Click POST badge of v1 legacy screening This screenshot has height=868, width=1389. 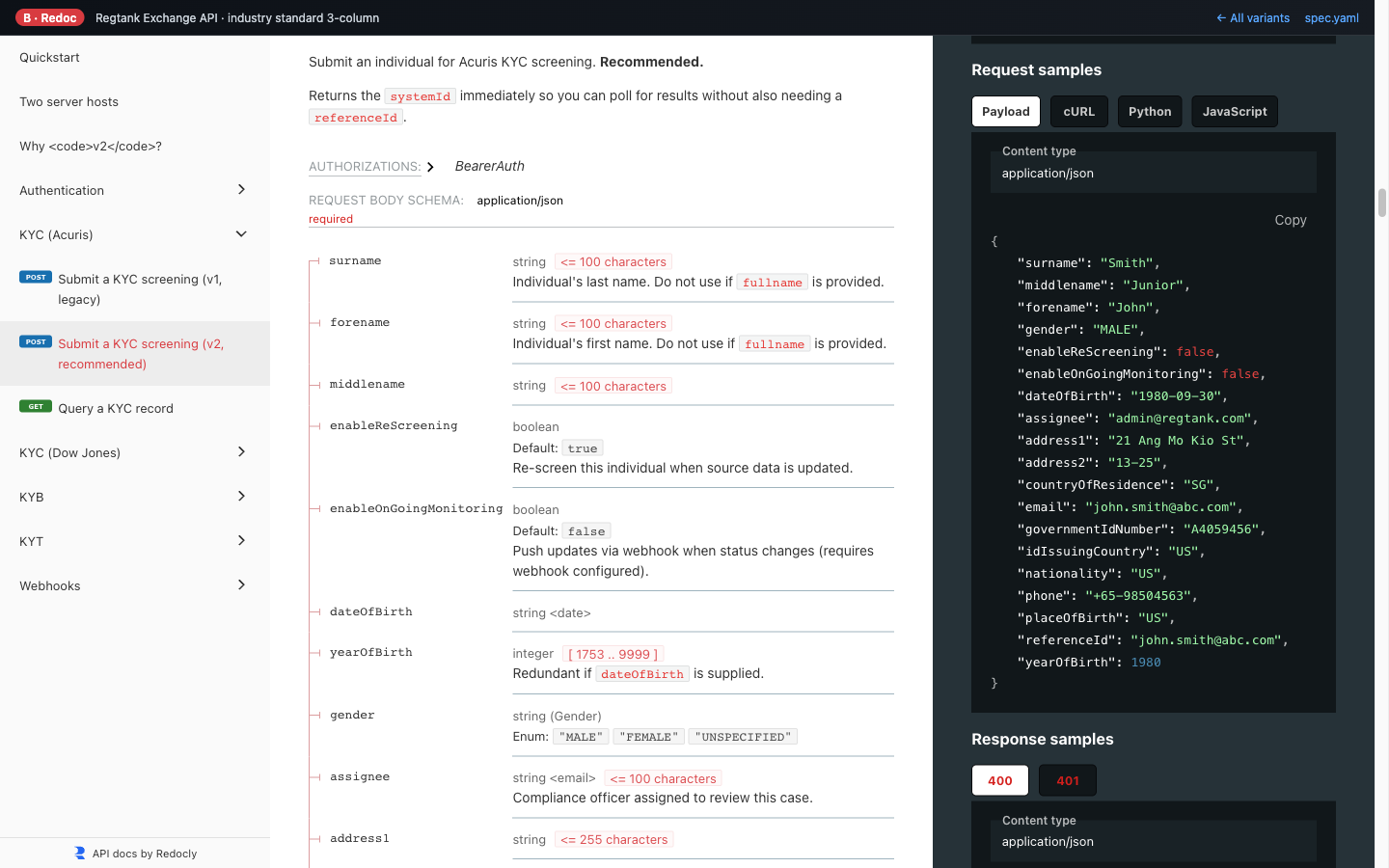coord(36,277)
